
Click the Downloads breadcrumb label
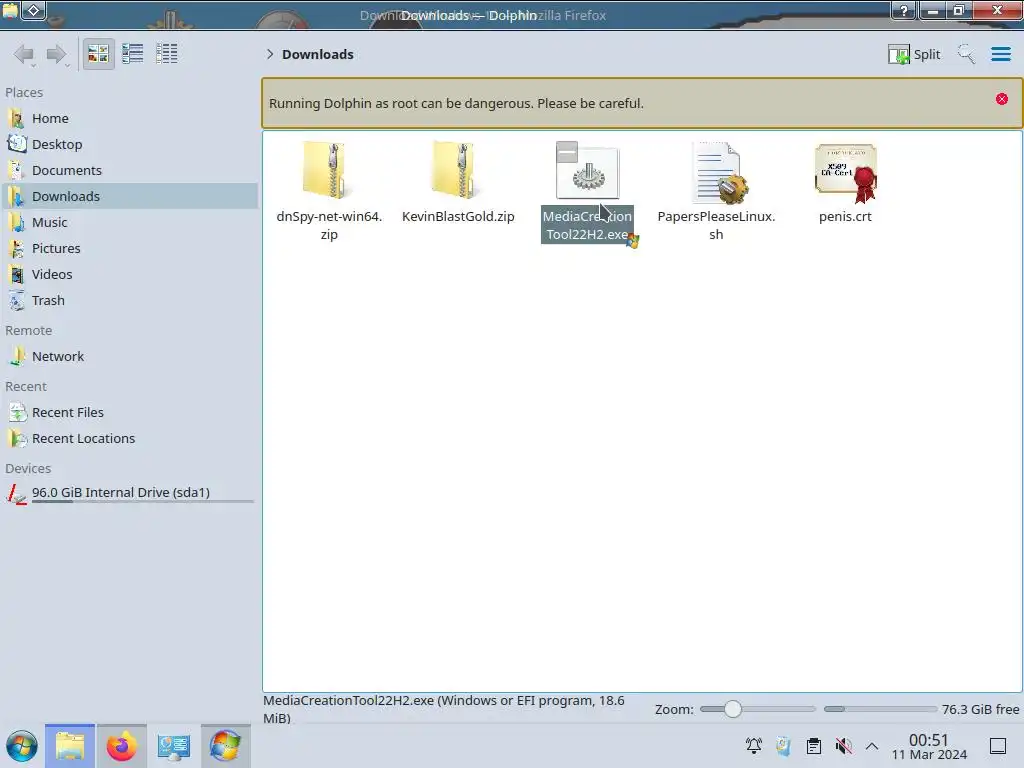(317, 54)
